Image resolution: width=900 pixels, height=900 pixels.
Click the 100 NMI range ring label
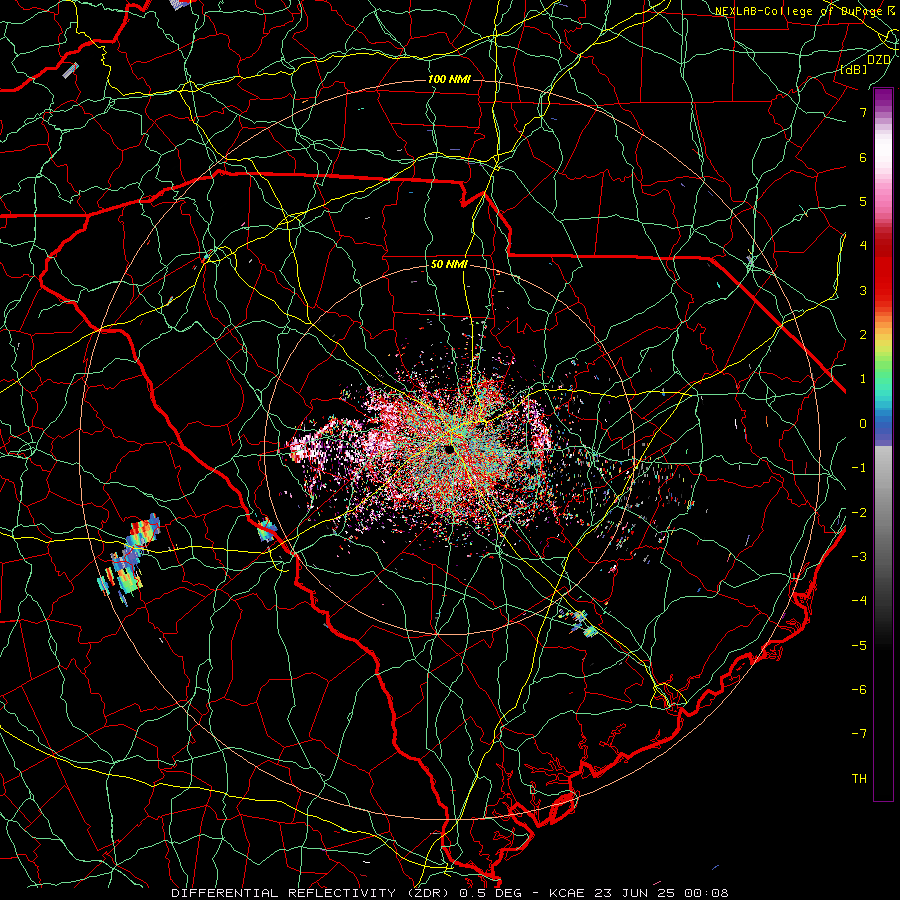449,79
